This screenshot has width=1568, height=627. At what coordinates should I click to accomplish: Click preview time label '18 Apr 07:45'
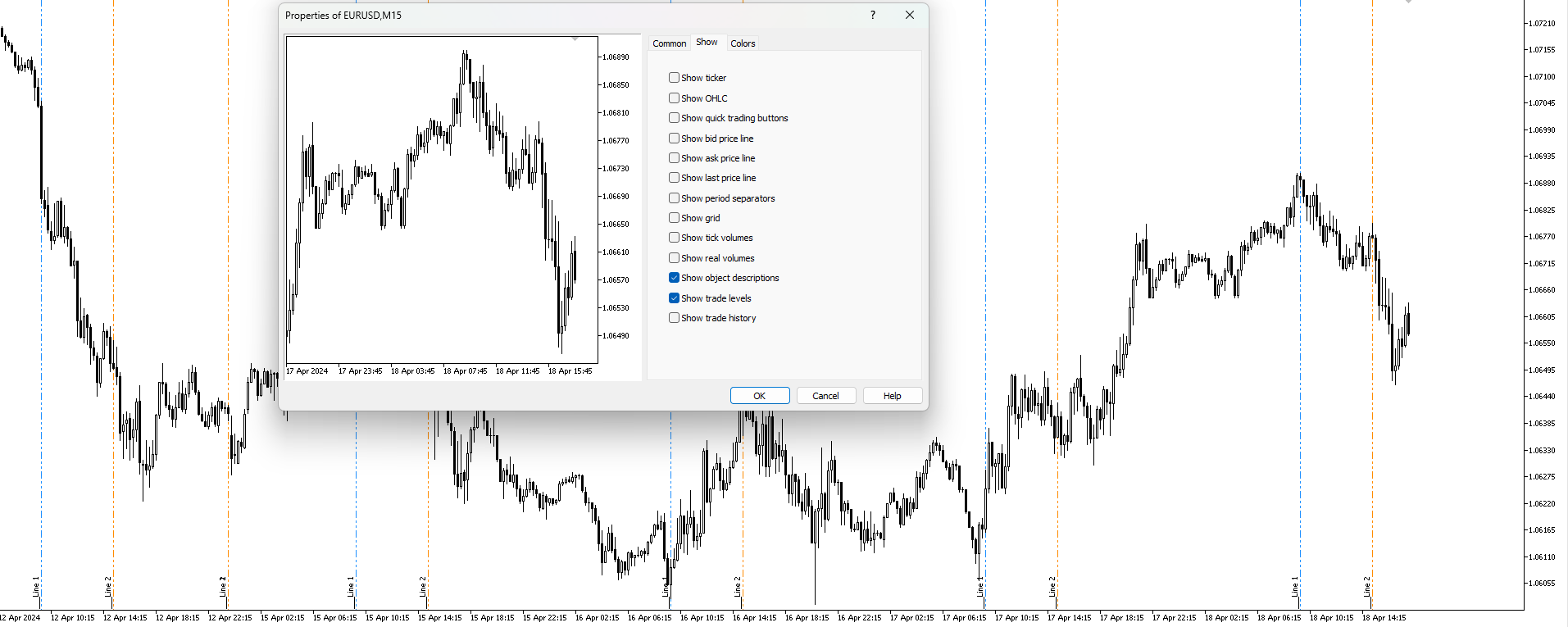(x=465, y=371)
